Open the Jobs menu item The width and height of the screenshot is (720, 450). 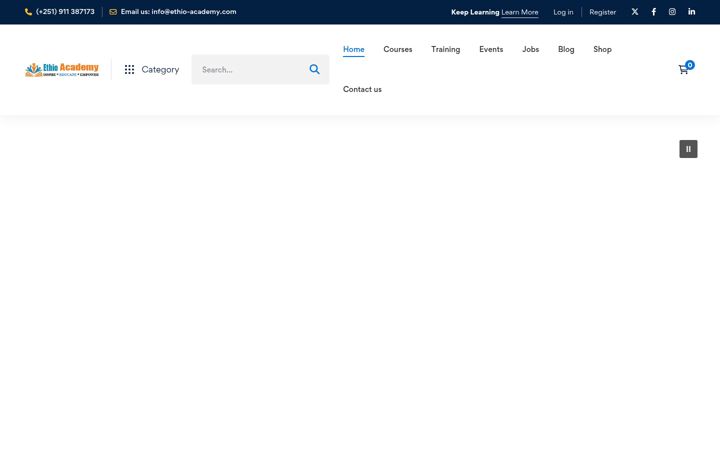click(x=530, y=49)
